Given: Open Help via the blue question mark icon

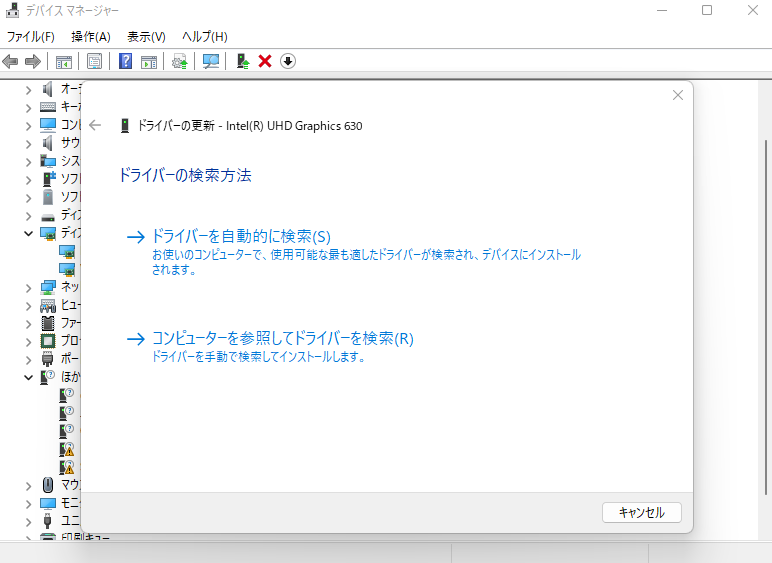Looking at the screenshot, I should (x=126, y=61).
